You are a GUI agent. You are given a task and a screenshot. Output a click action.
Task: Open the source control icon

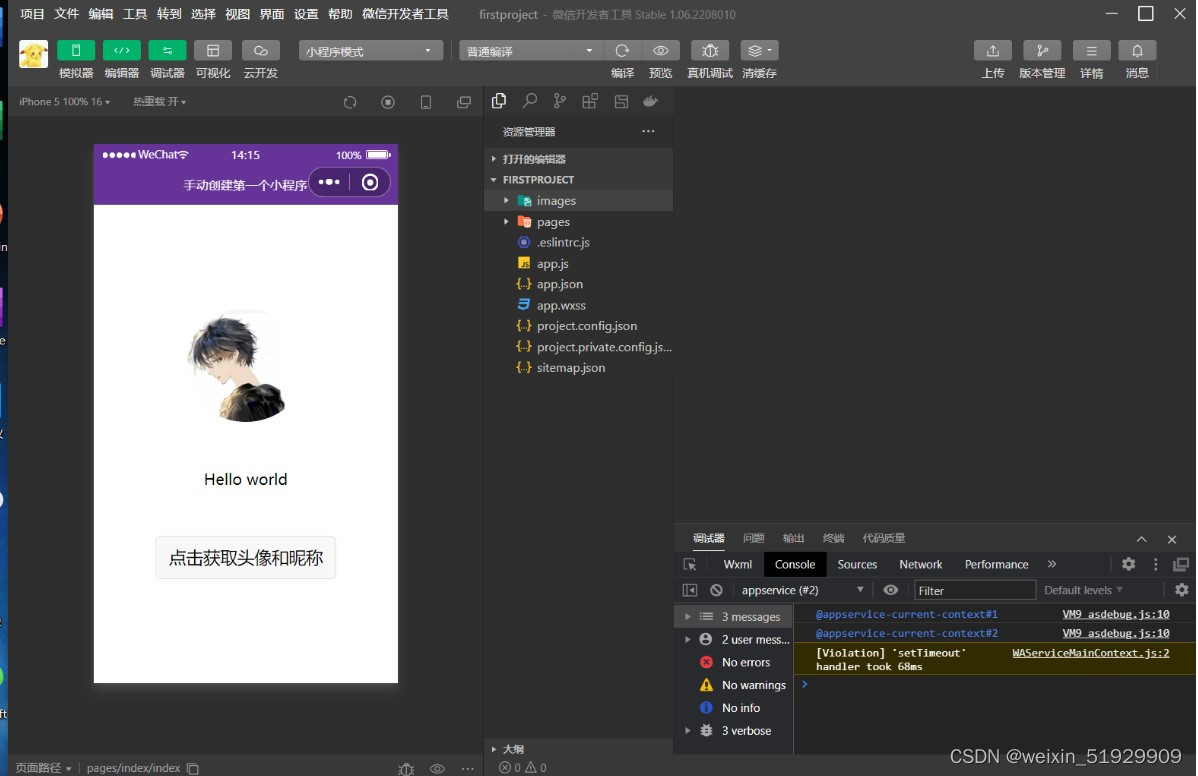pyautogui.click(x=560, y=101)
